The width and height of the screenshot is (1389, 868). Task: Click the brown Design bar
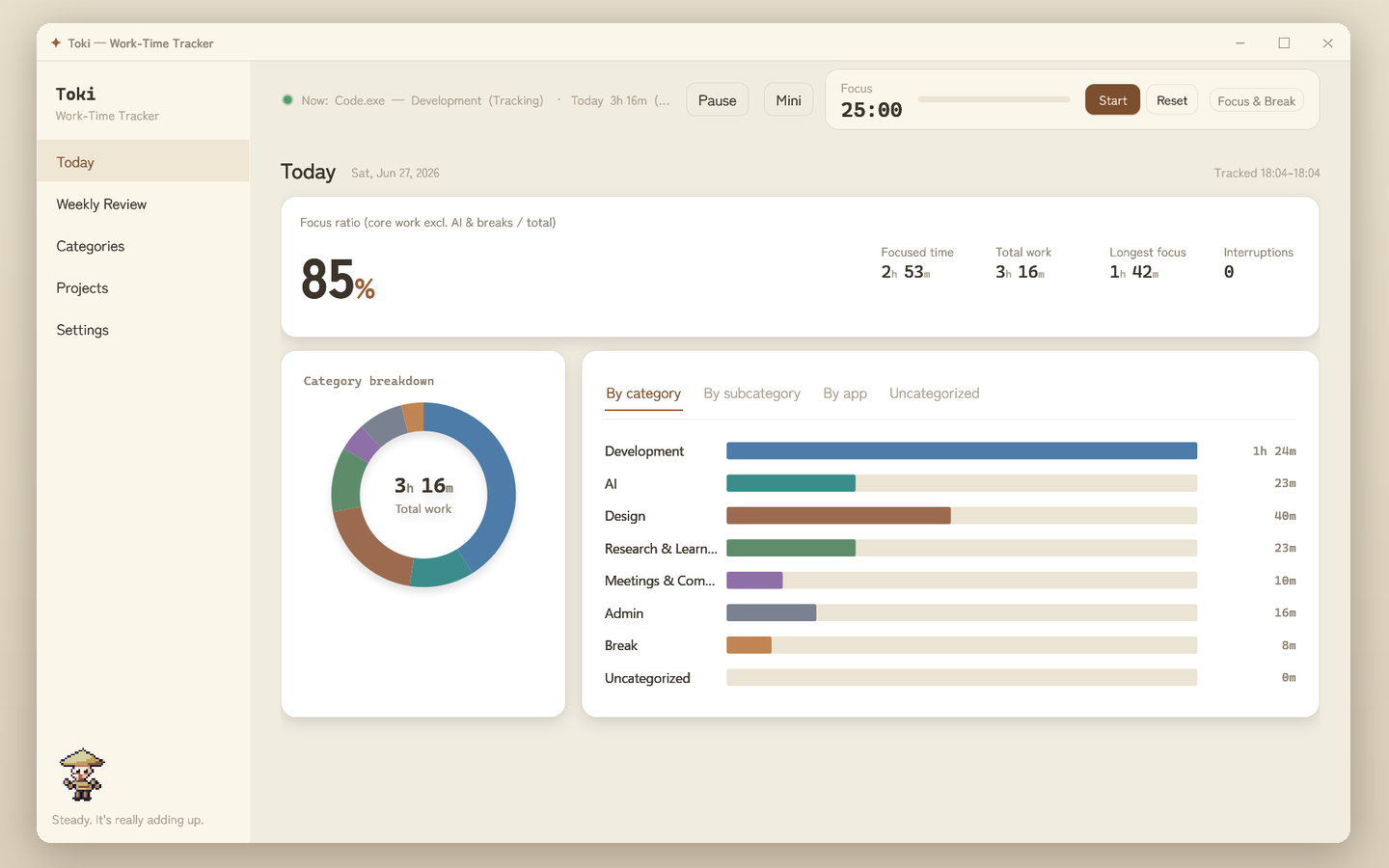click(x=838, y=516)
